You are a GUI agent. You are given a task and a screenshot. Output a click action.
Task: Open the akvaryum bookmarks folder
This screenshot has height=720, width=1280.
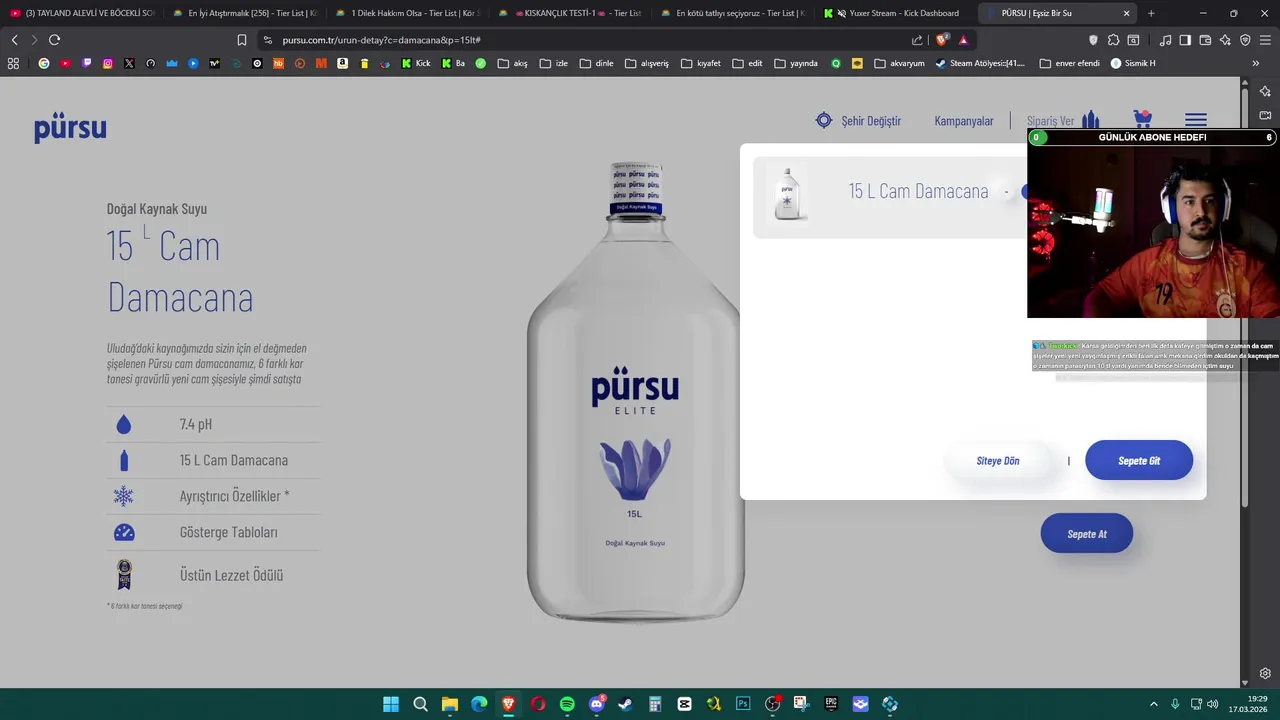[x=900, y=63]
